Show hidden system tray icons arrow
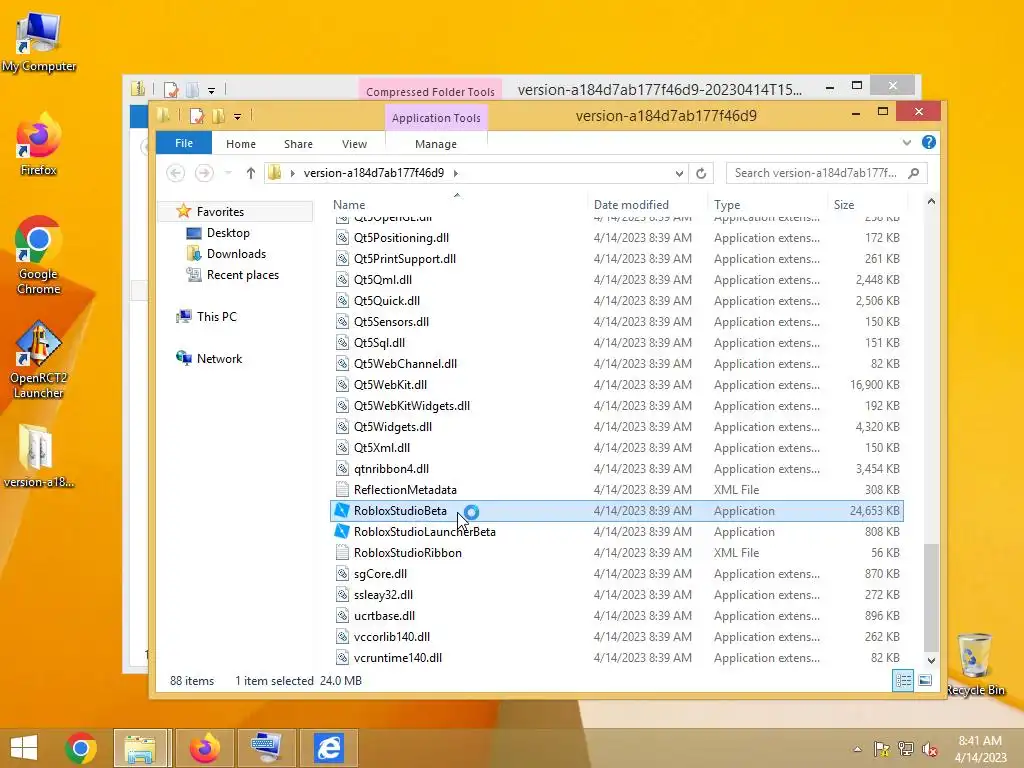The image size is (1024, 768). (x=857, y=749)
